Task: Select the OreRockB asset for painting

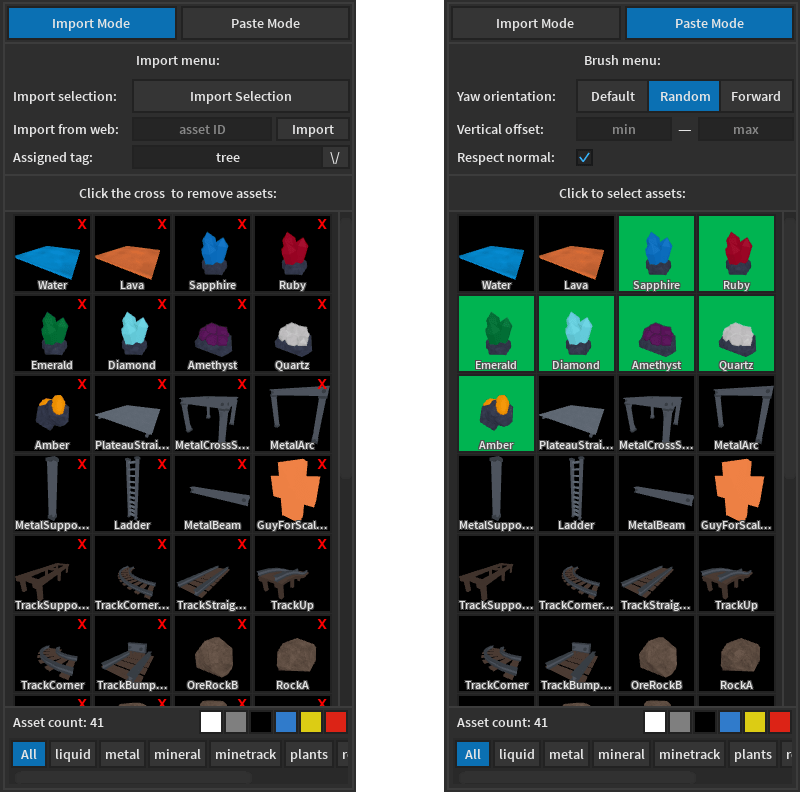Action: pos(656,653)
